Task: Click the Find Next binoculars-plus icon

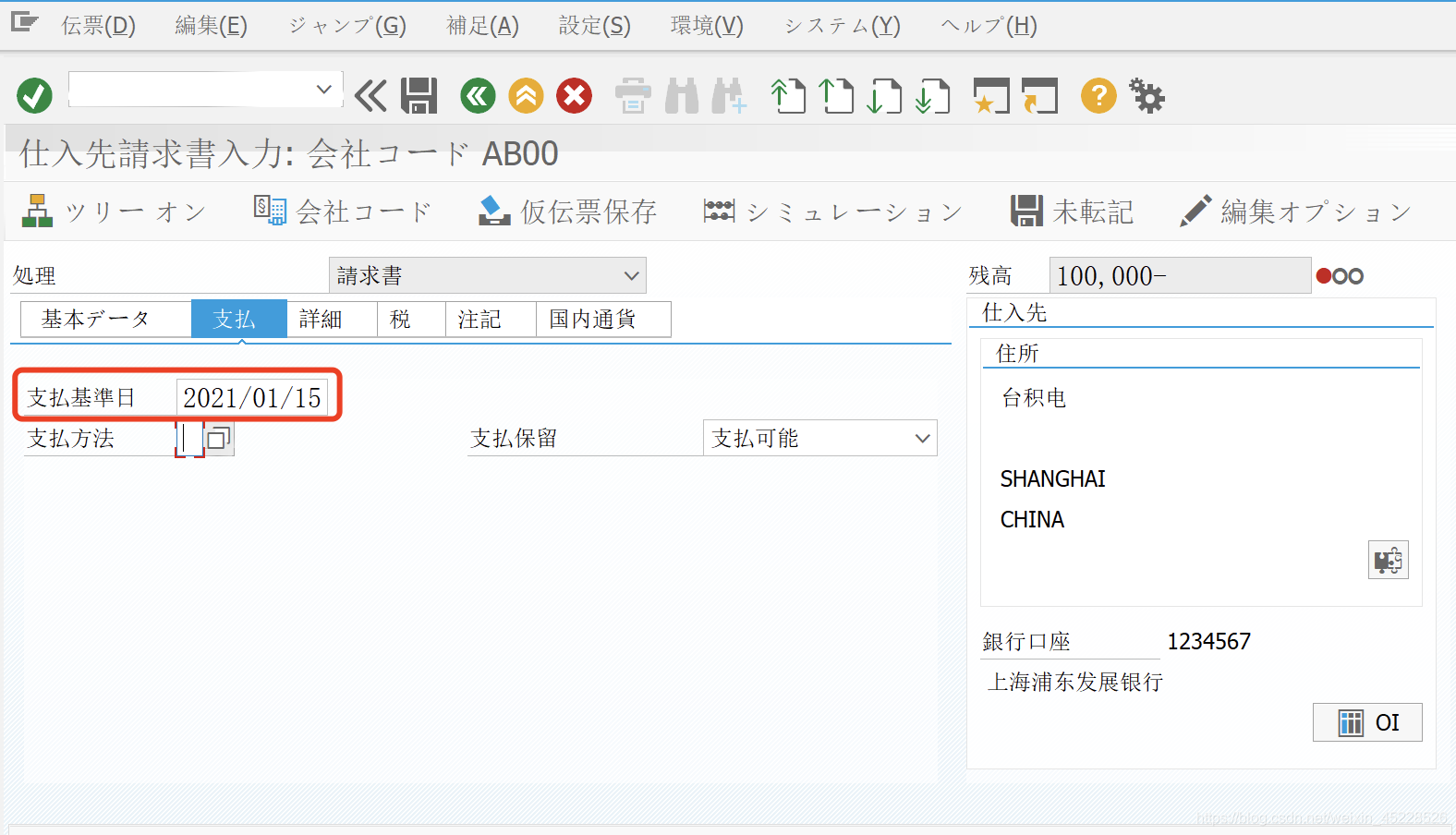Action: click(x=729, y=95)
